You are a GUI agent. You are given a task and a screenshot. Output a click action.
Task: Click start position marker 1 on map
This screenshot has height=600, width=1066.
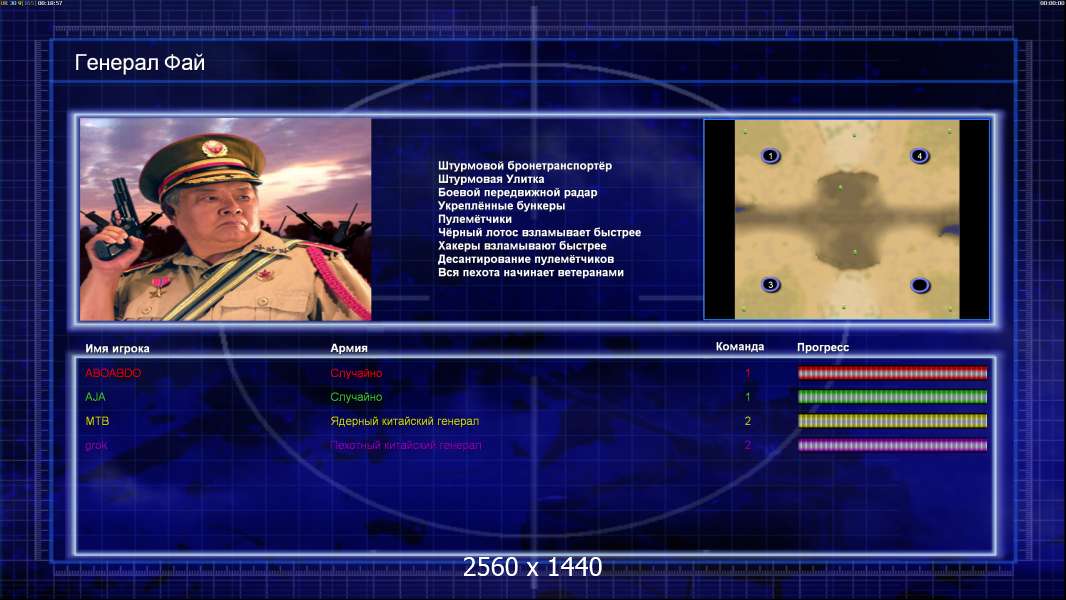[770, 156]
